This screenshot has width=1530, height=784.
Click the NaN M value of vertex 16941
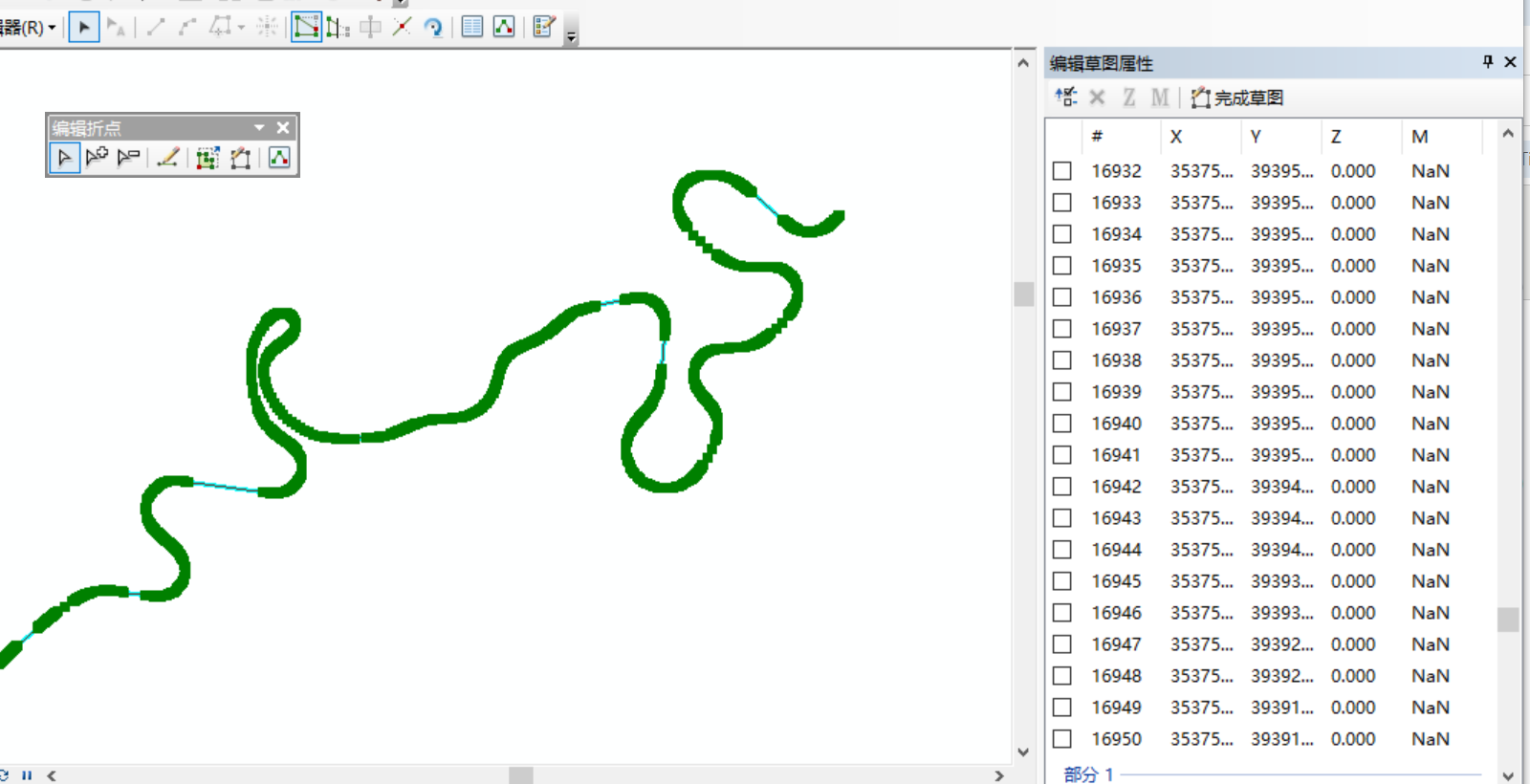1431,455
